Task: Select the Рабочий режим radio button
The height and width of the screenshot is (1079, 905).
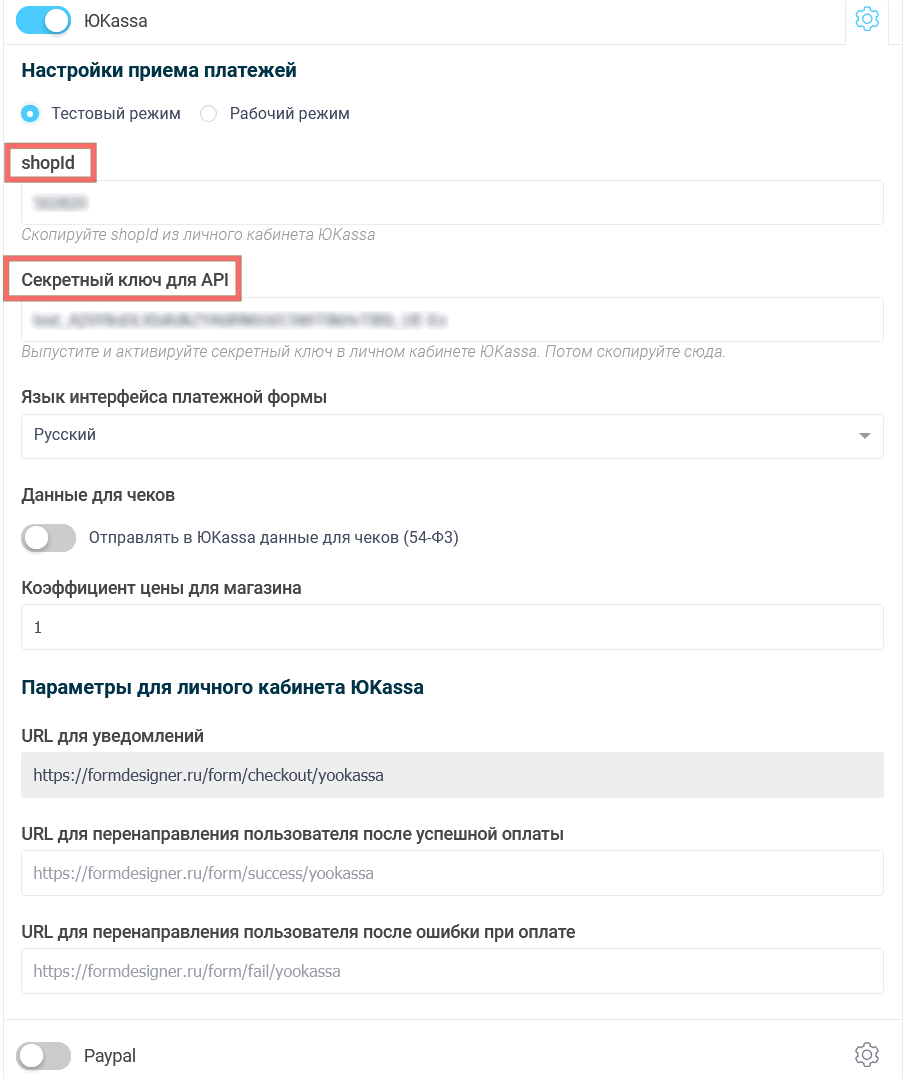Action: [209, 114]
